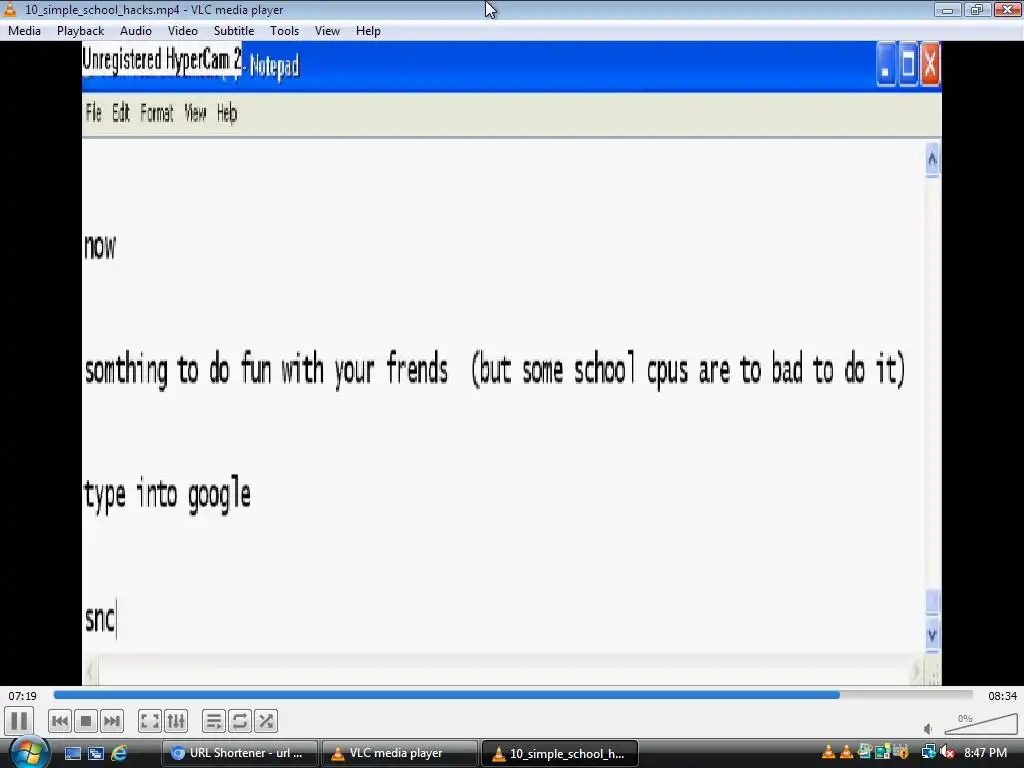Minimize the VLC window

click(948, 10)
